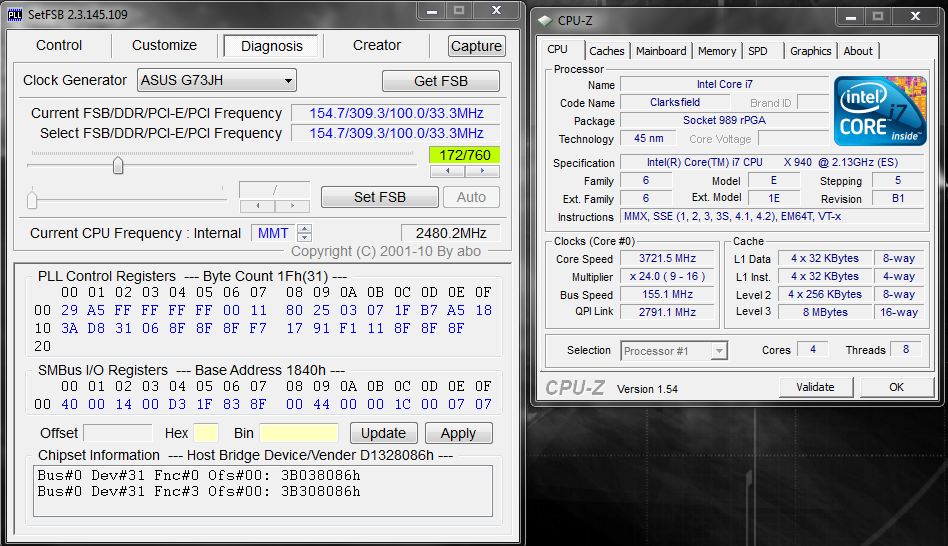Image resolution: width=948 pixels, height=546 pixels.
Task: Expand the Clock Generator dropdown ASUS G73JH
Action: 216,80
